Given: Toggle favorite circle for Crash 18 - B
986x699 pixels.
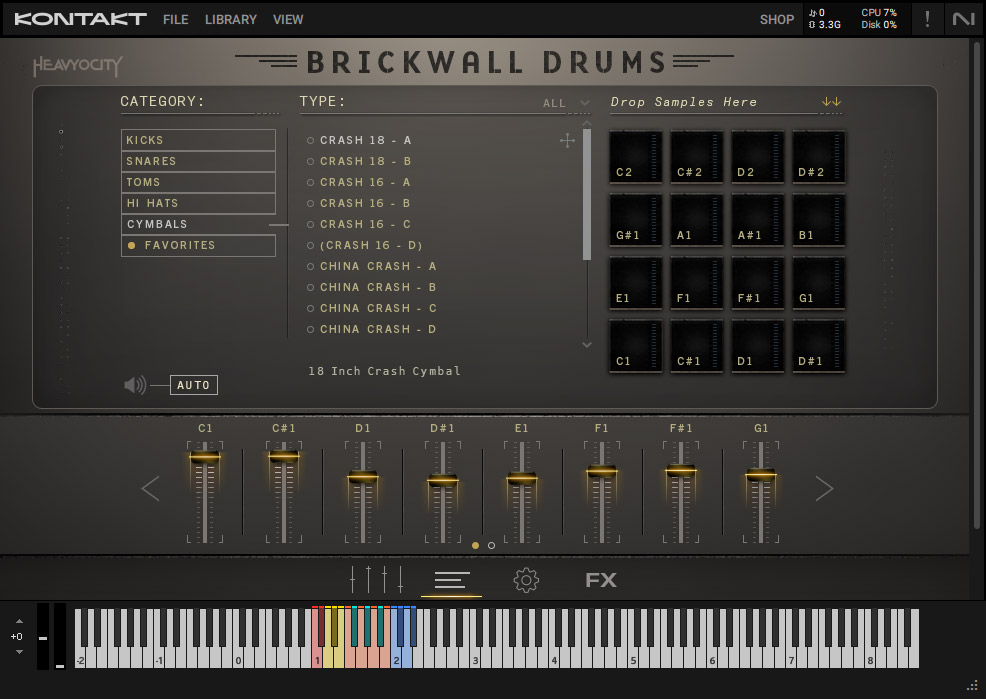Looking at the screenshot, I should click(311, 162).
